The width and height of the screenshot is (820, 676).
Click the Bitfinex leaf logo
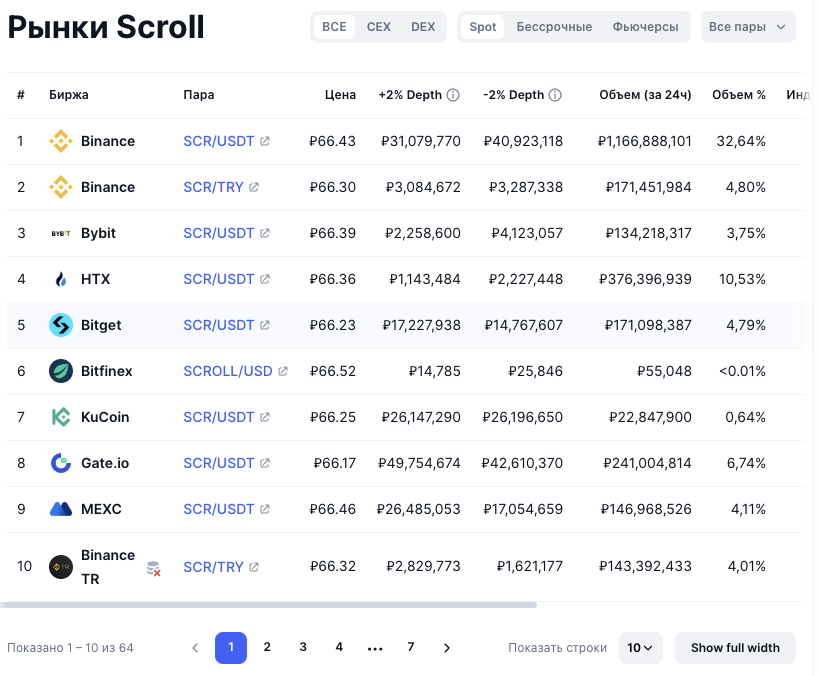point(61,371)
